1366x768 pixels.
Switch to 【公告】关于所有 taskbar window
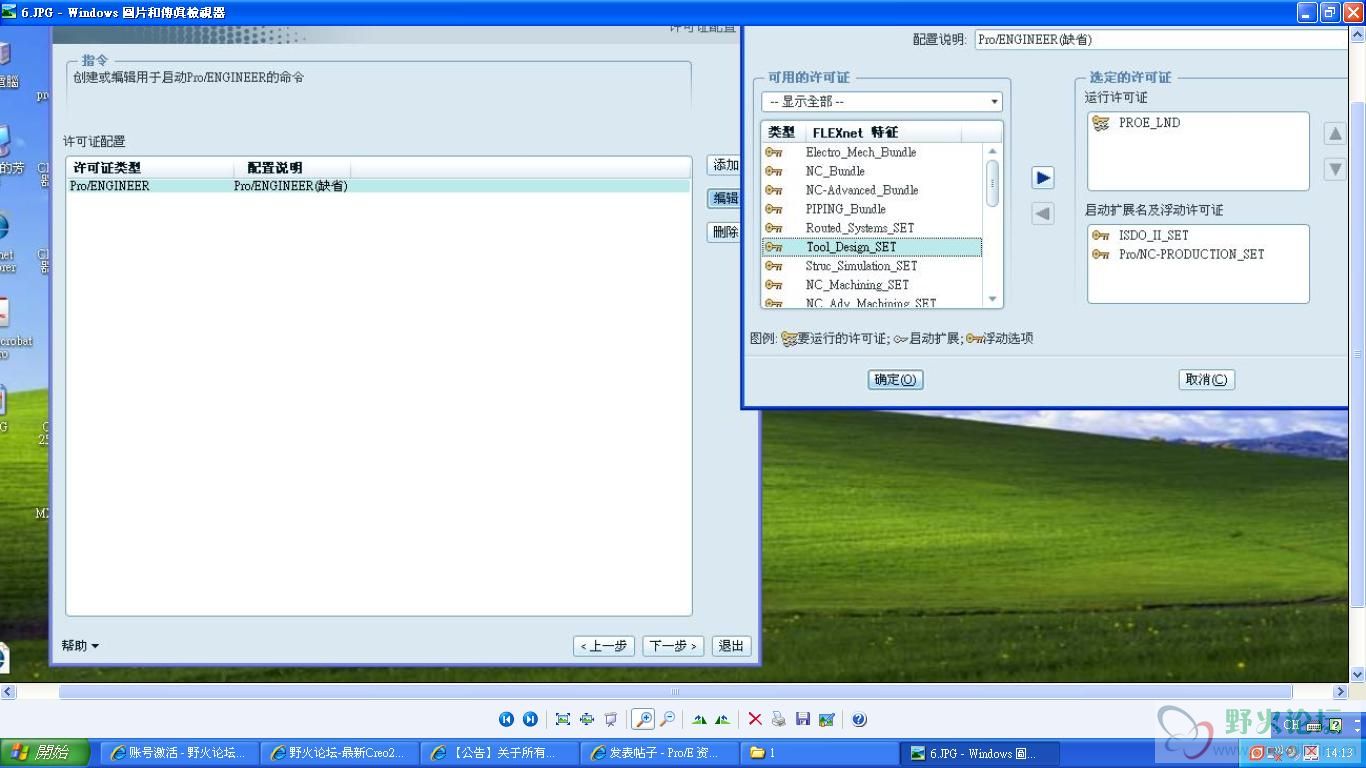[499, 753]
